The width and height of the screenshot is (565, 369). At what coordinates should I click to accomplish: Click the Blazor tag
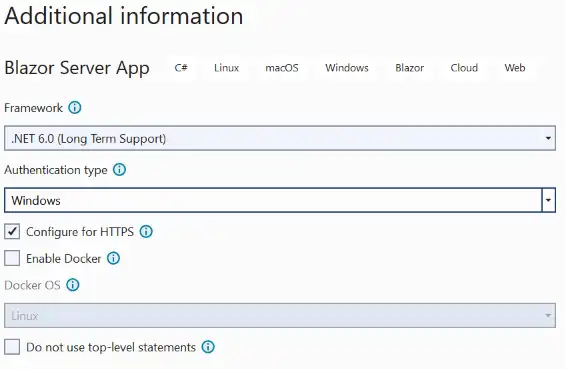(x=409, y=68)
